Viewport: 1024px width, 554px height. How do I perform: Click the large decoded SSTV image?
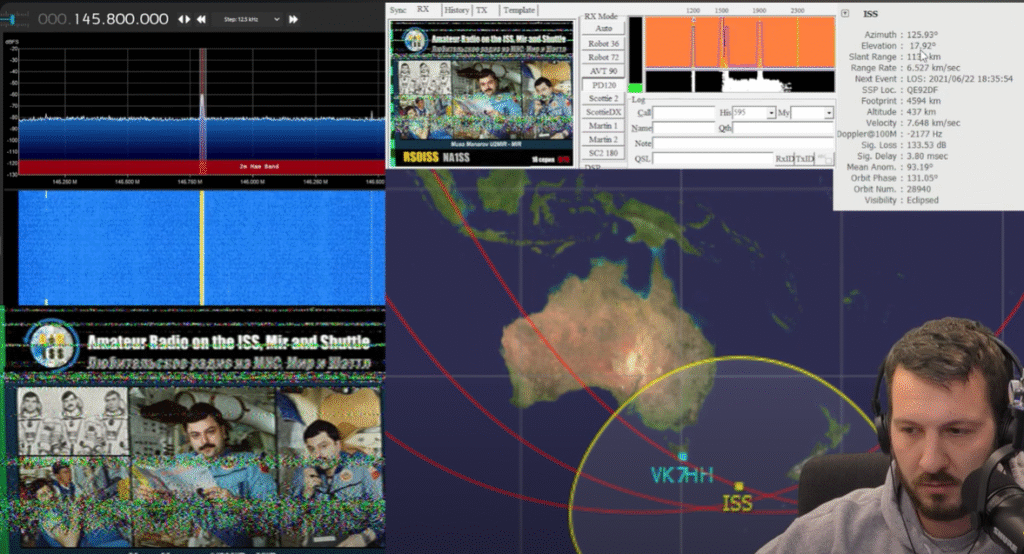195,430
